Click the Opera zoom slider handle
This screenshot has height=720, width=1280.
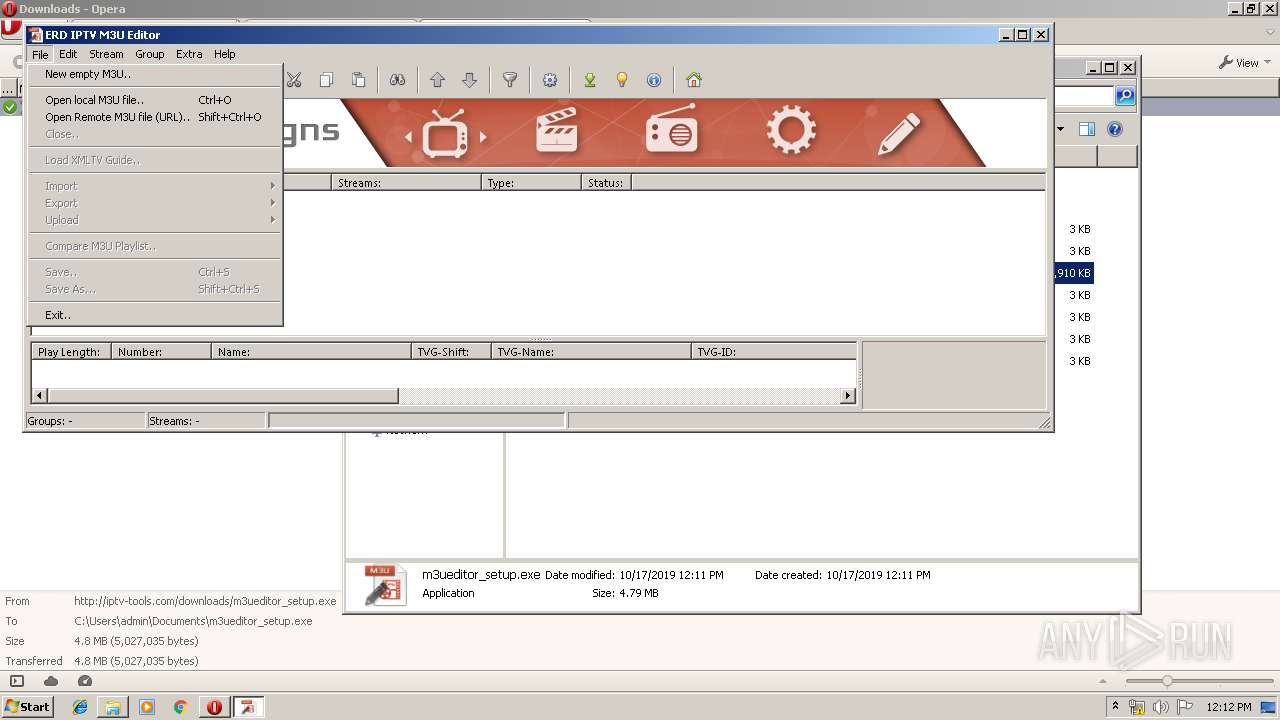1166,681
